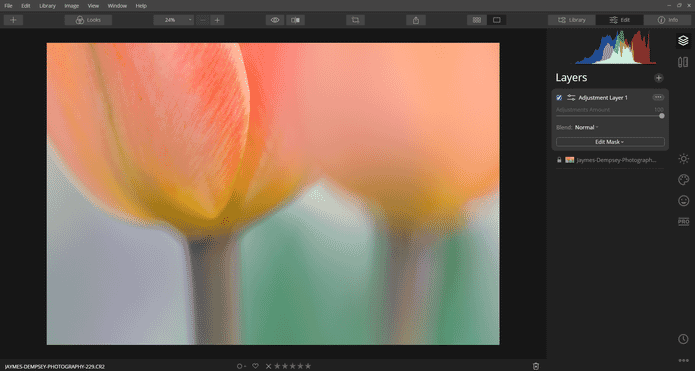Image resolution: width=695 pixels, height=371 pixels.
Task: Open the Edit menu
Action: click(x=26, y=6)
